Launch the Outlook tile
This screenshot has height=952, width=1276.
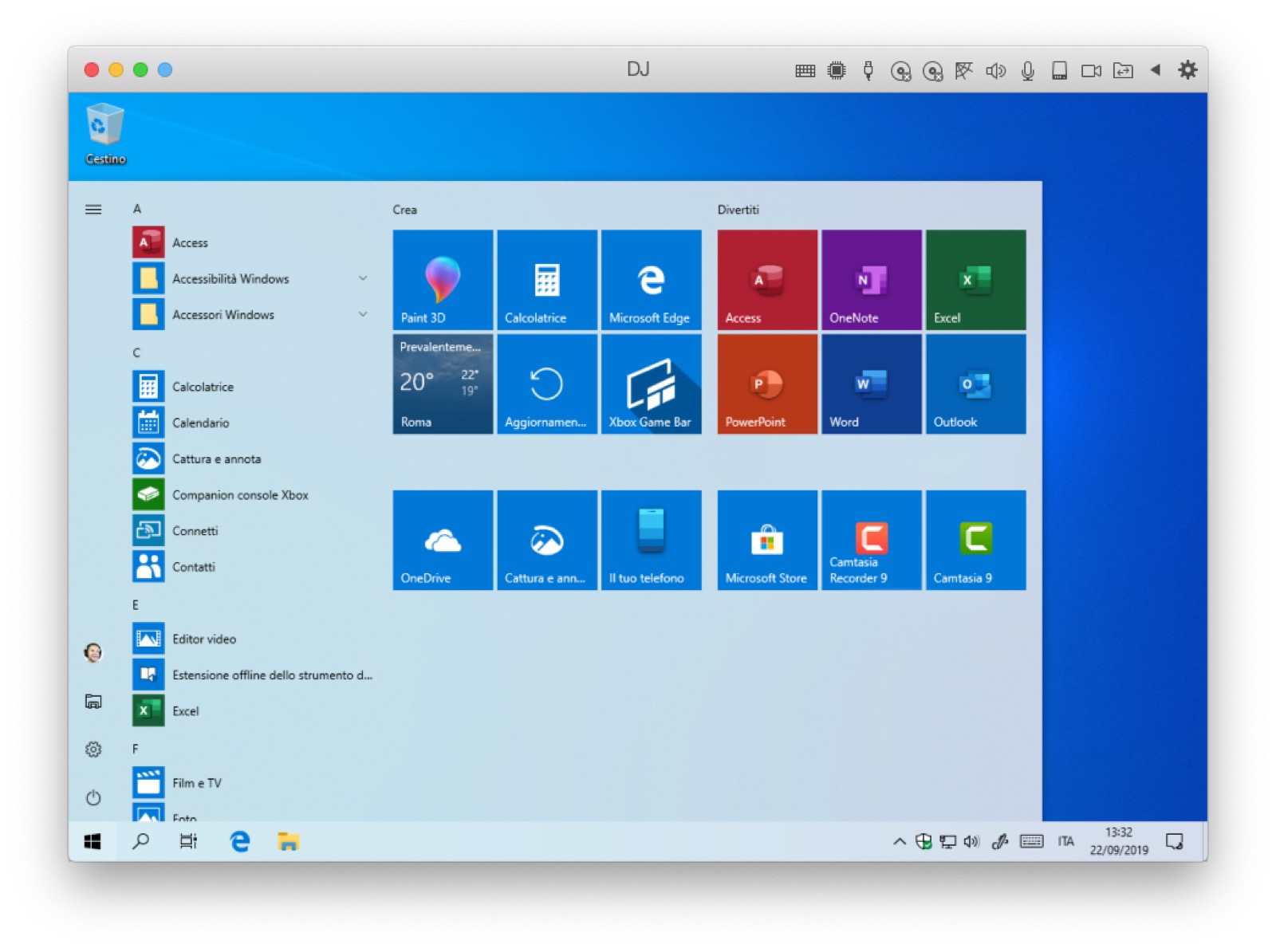976,384
